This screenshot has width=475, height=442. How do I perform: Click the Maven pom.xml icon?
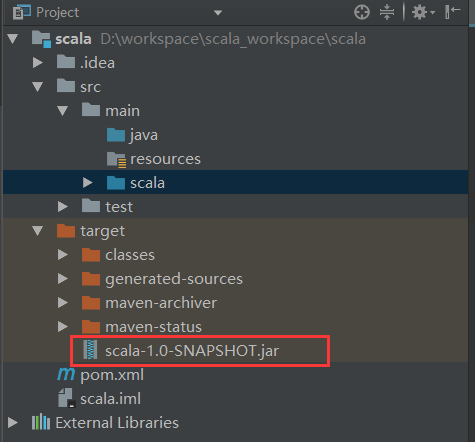pos(66,374)
